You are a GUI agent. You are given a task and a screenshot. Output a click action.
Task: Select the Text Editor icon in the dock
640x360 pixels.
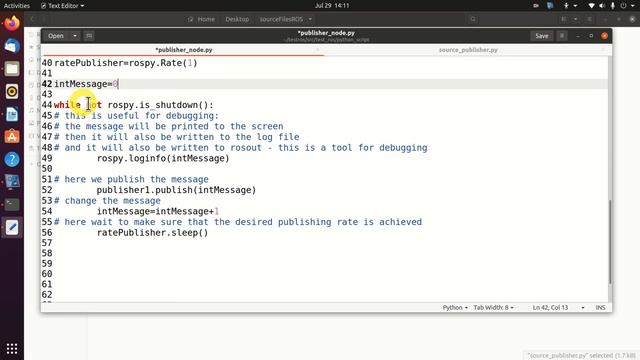tap(12, 227)
